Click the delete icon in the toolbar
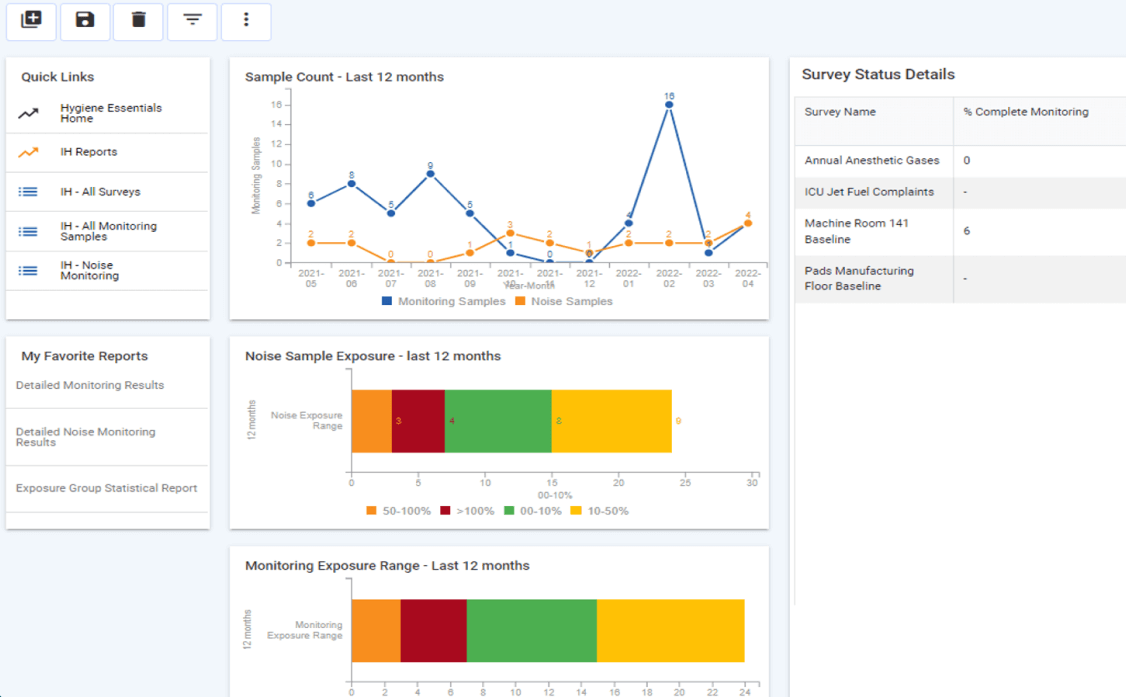 (x=138, y=21)
